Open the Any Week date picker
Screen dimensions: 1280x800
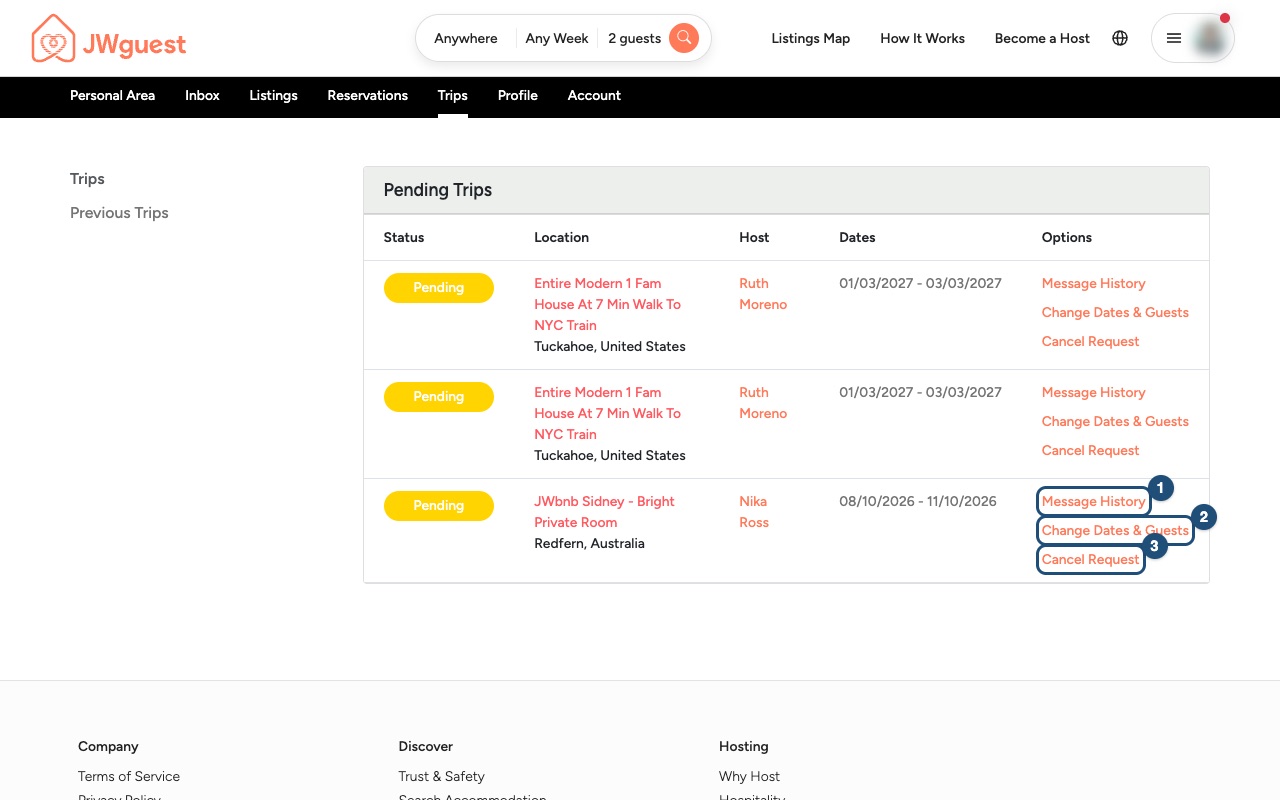pyautogui.click(x=557, y=38)
